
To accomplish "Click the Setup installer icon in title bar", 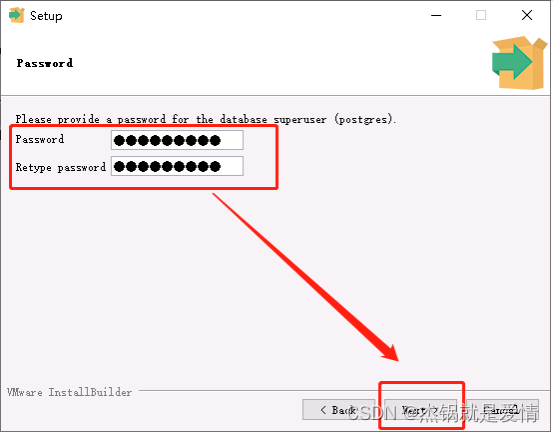I will click(x=16, y=15).
